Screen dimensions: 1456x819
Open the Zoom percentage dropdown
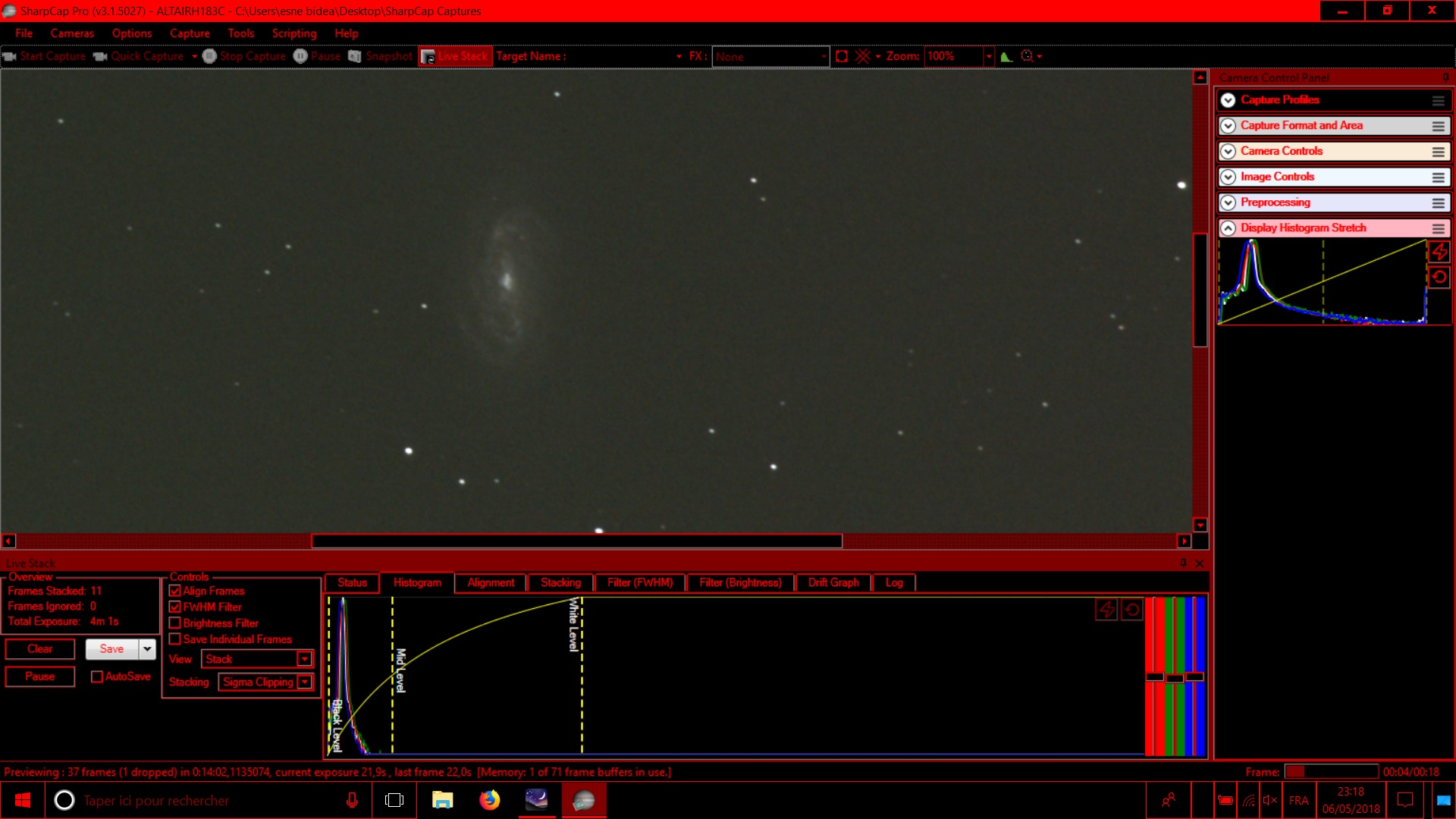988,56
